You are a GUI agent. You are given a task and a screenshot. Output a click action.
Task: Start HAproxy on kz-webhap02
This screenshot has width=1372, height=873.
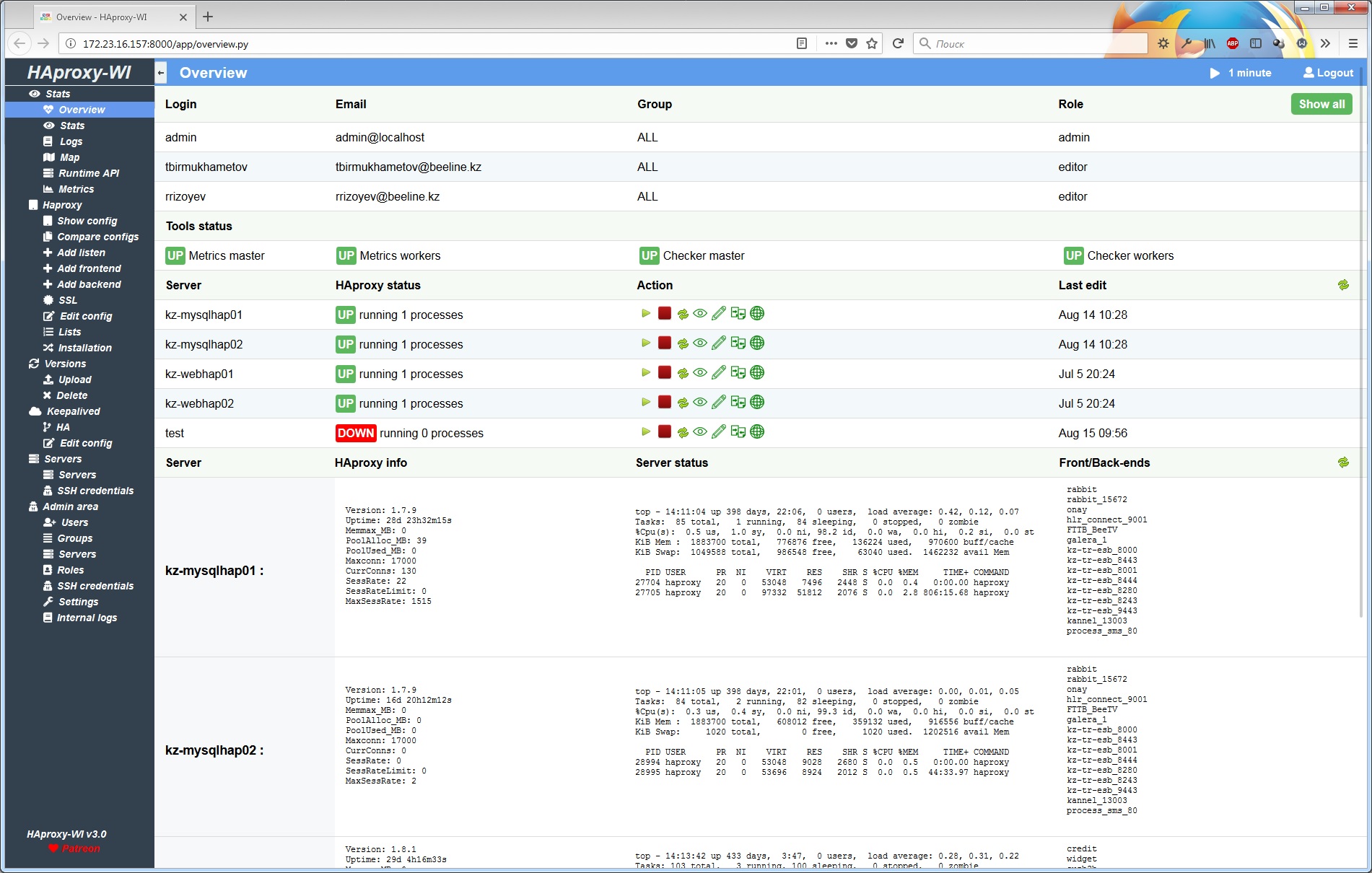(646, 403)
